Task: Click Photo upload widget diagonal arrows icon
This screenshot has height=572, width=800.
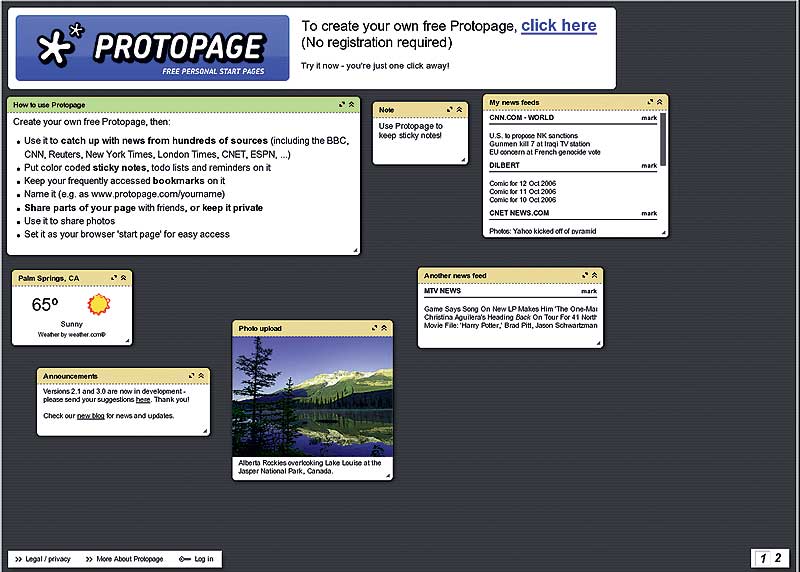Action: (374, 328)
